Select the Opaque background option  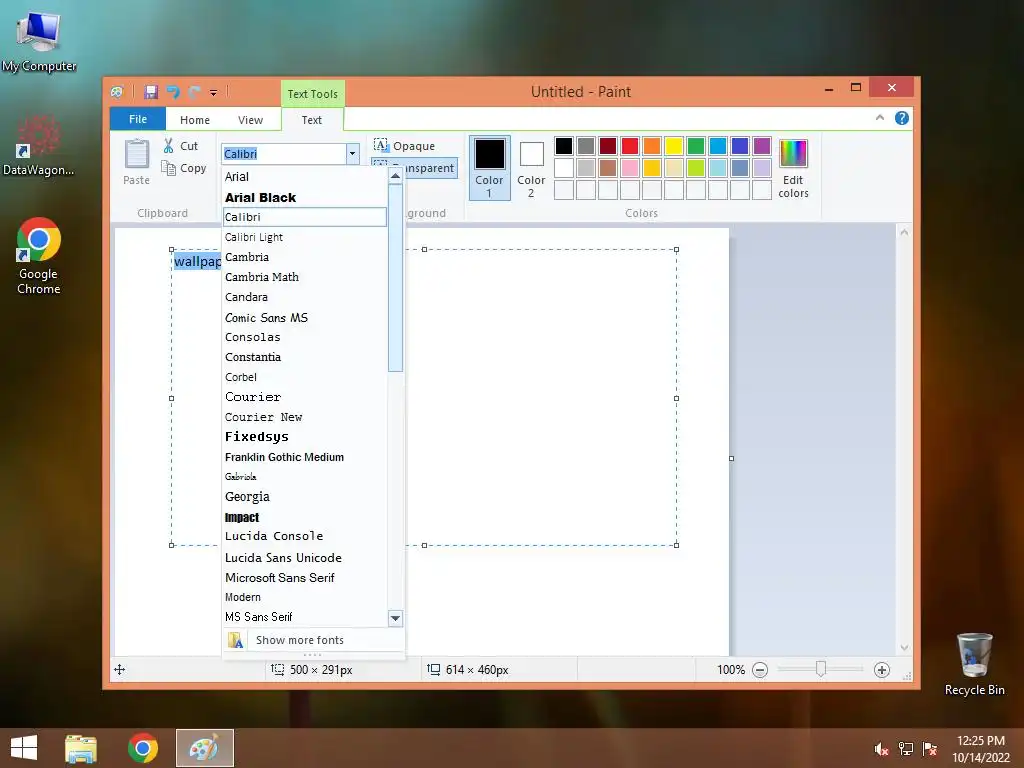405,146
